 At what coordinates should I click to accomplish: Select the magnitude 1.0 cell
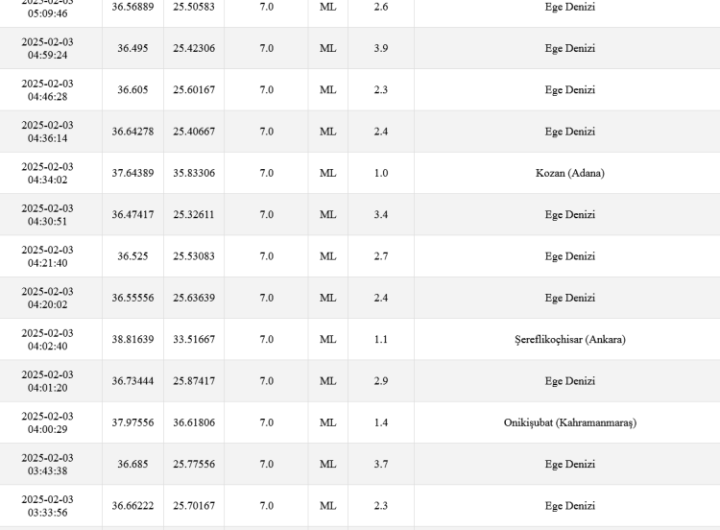click(381, 173)
